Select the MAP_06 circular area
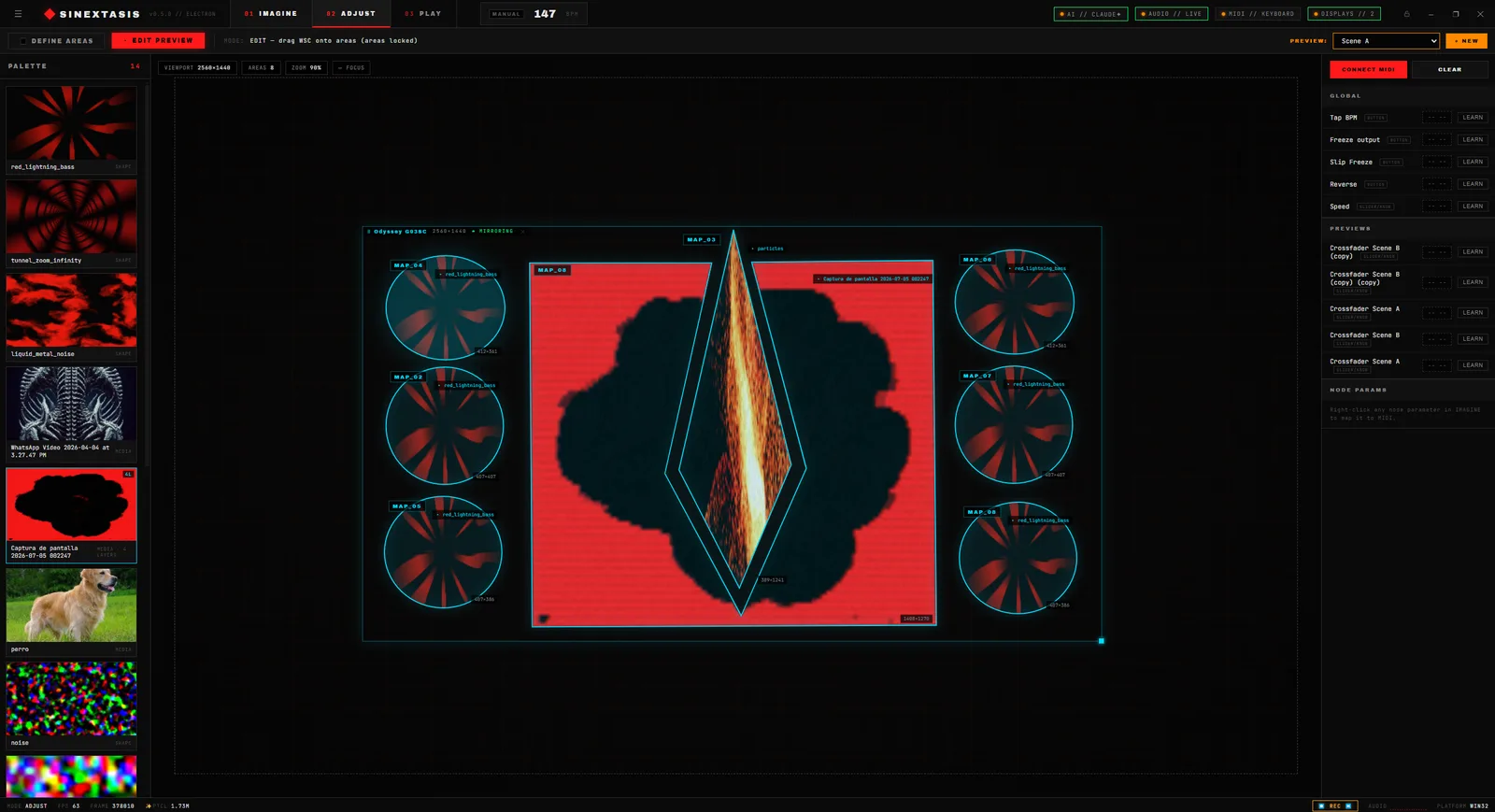 pyautogui.click(x=1015, y=302)
